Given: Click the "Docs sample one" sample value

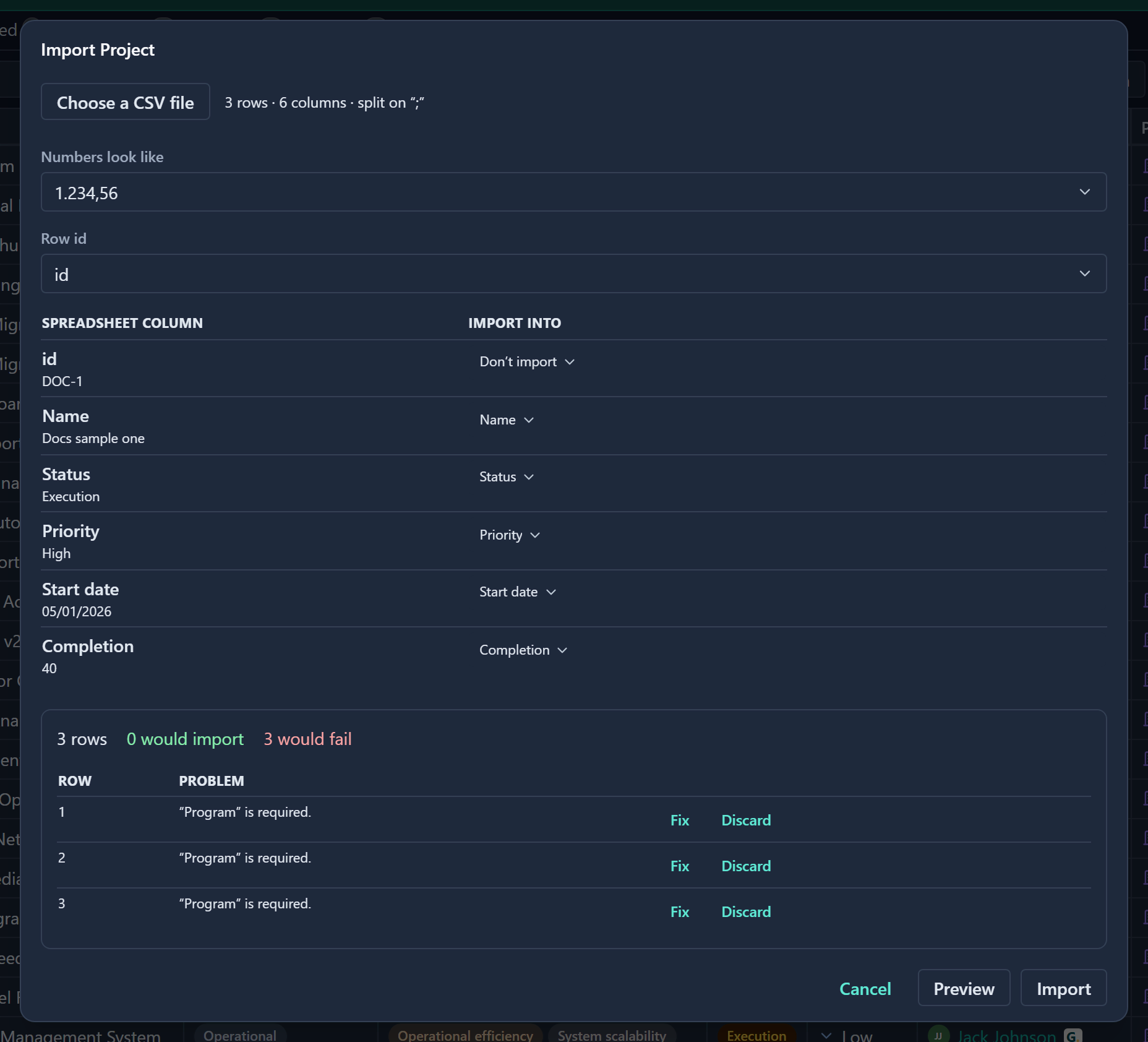Looking at the screenshot, I should coord(93,439).
